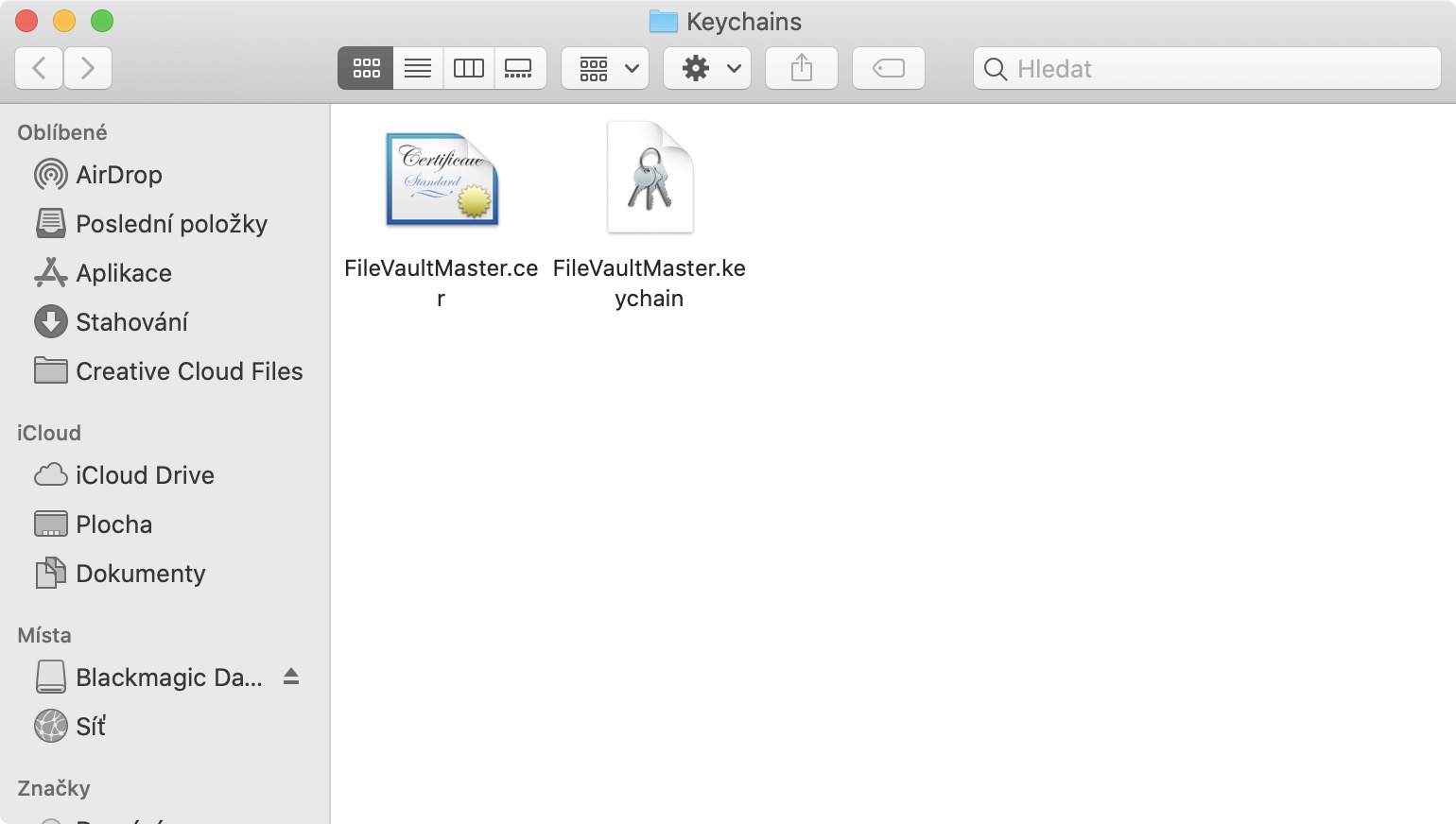Switch to list view

click(x=418, y=68)
